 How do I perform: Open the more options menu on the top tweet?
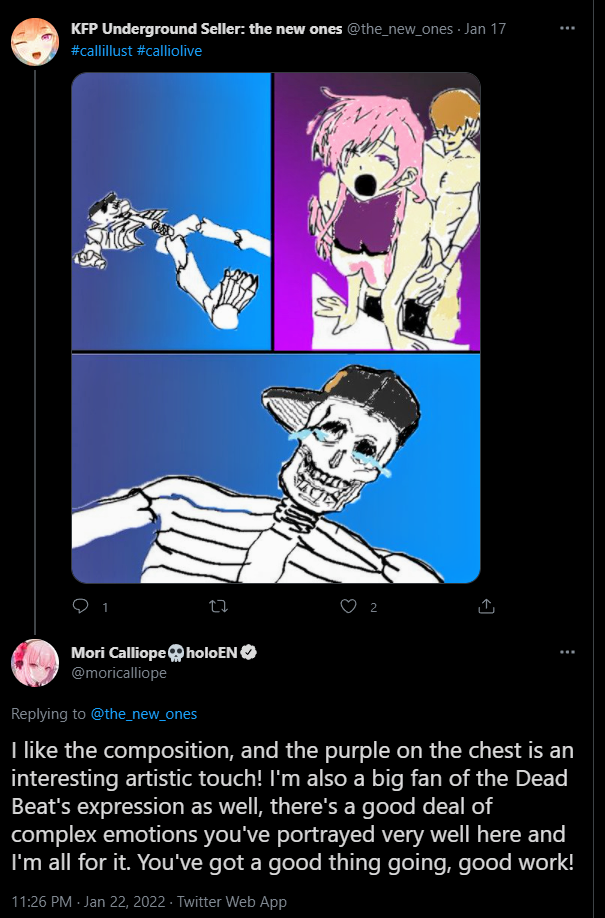tap(568, 30)
